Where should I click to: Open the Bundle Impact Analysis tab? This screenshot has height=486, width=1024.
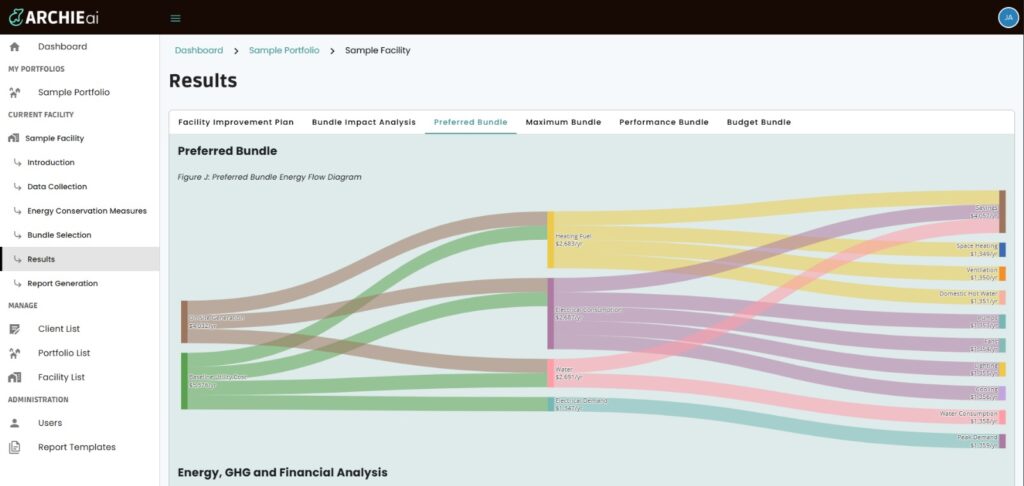(363, 122)
